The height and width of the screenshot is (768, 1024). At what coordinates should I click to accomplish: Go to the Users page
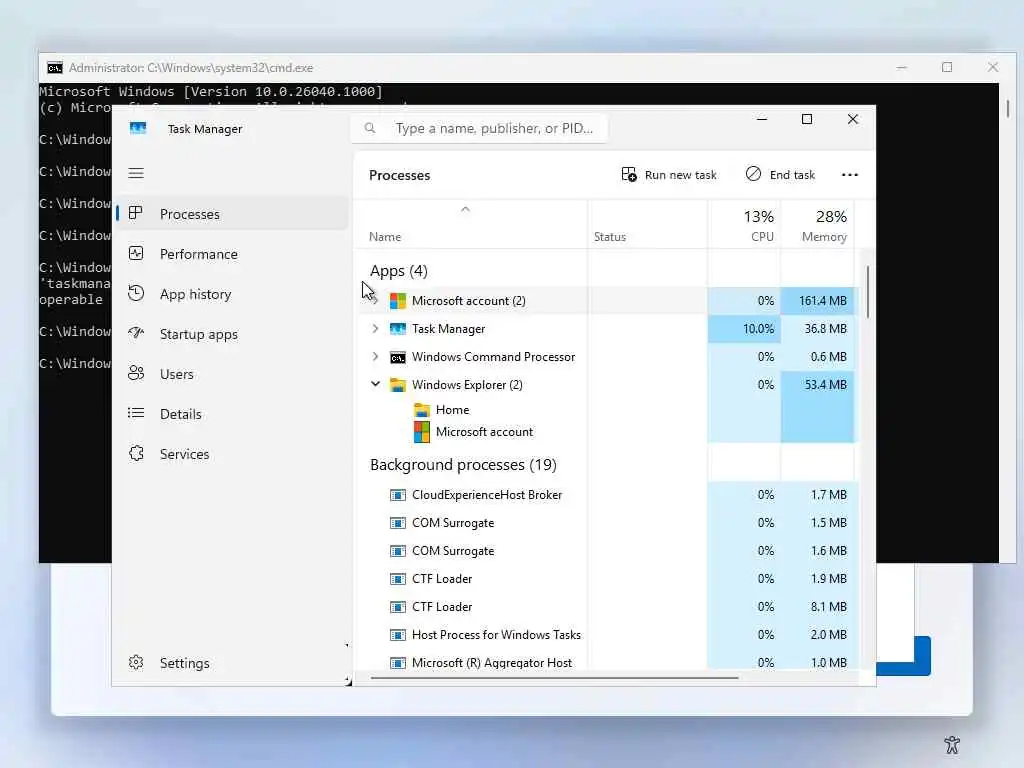pyautogui.click(x=233, y=374)
